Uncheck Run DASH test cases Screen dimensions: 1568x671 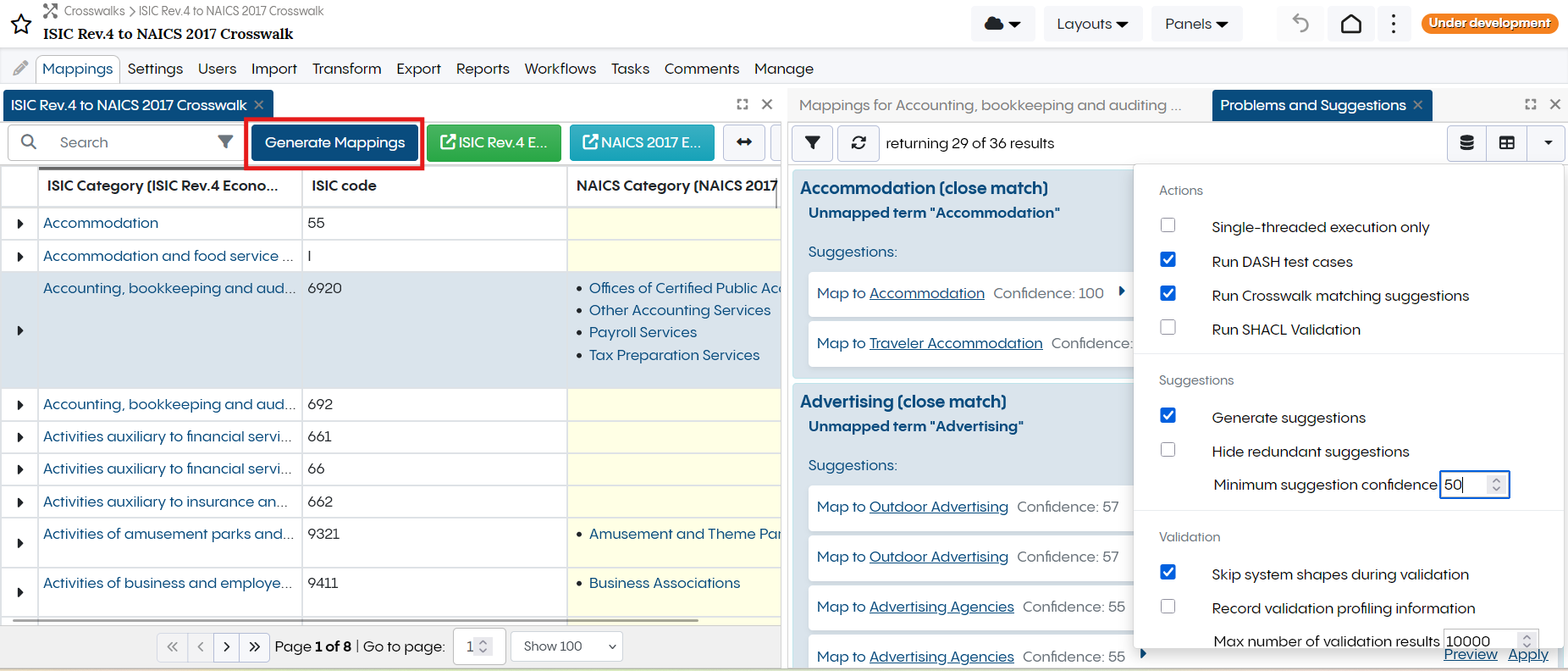pyautogui.click(x=1168, y=260)
